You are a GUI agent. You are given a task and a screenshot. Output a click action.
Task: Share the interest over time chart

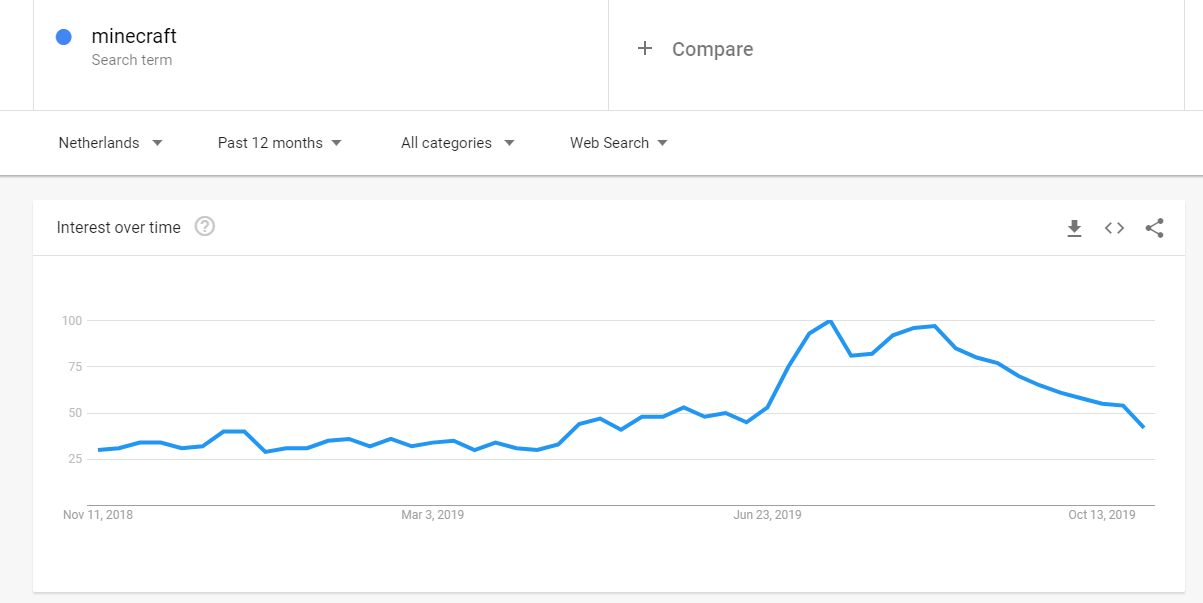[x=1154, y=228]
